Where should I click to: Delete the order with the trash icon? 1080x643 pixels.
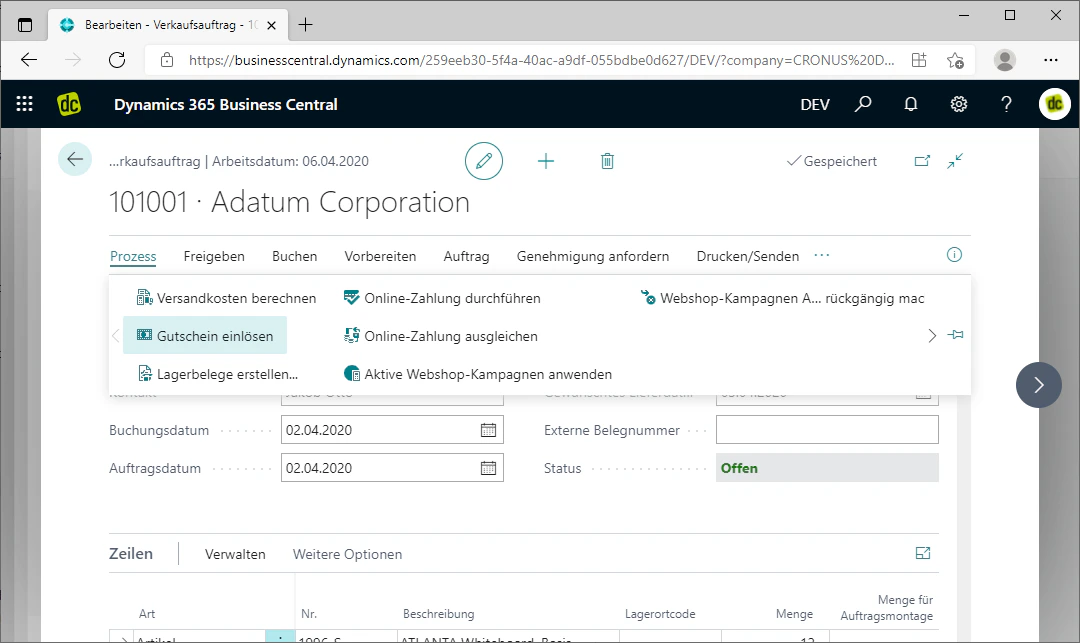[607, 161]
